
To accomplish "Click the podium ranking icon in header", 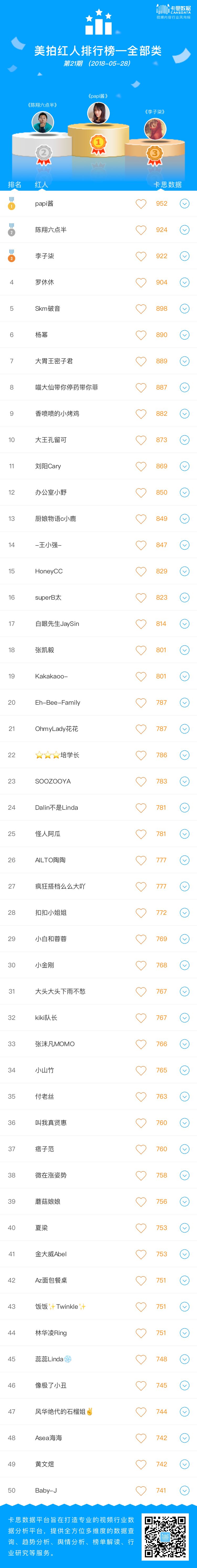I will click(98, 23).
